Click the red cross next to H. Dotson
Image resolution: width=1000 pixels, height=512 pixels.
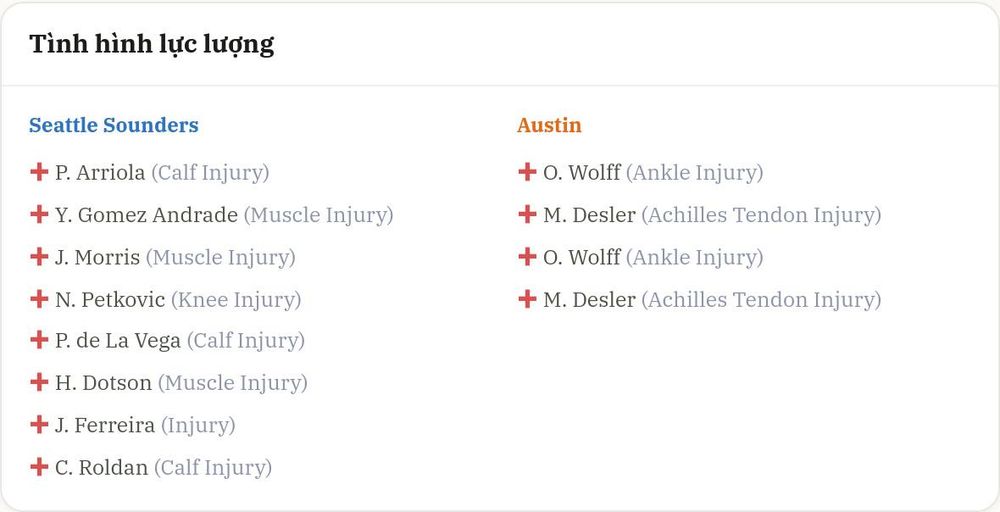(x=39, y=383)
